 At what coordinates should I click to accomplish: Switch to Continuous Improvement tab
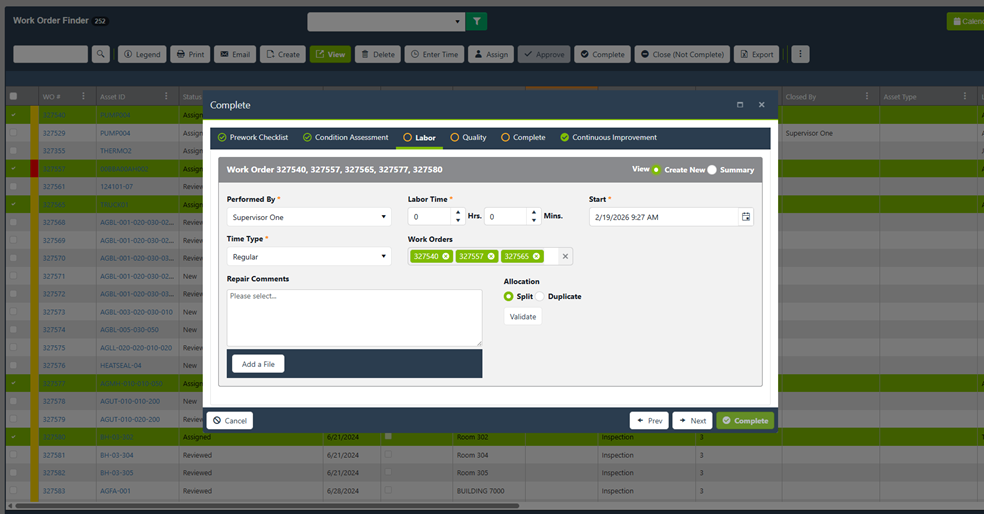click(609, 137)
